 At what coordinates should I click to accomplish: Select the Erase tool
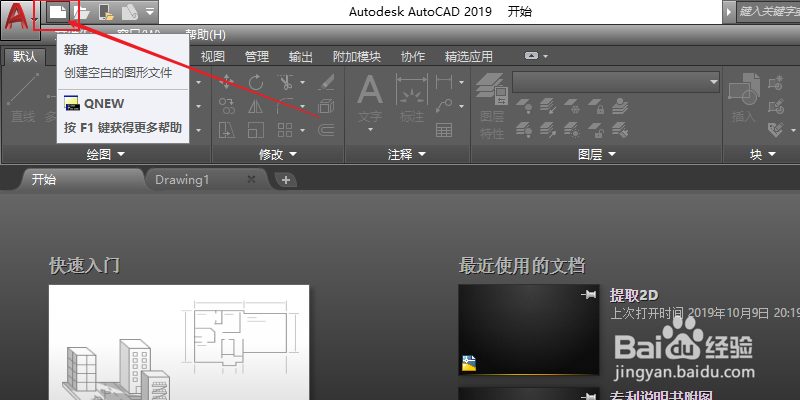pos(326,82)
